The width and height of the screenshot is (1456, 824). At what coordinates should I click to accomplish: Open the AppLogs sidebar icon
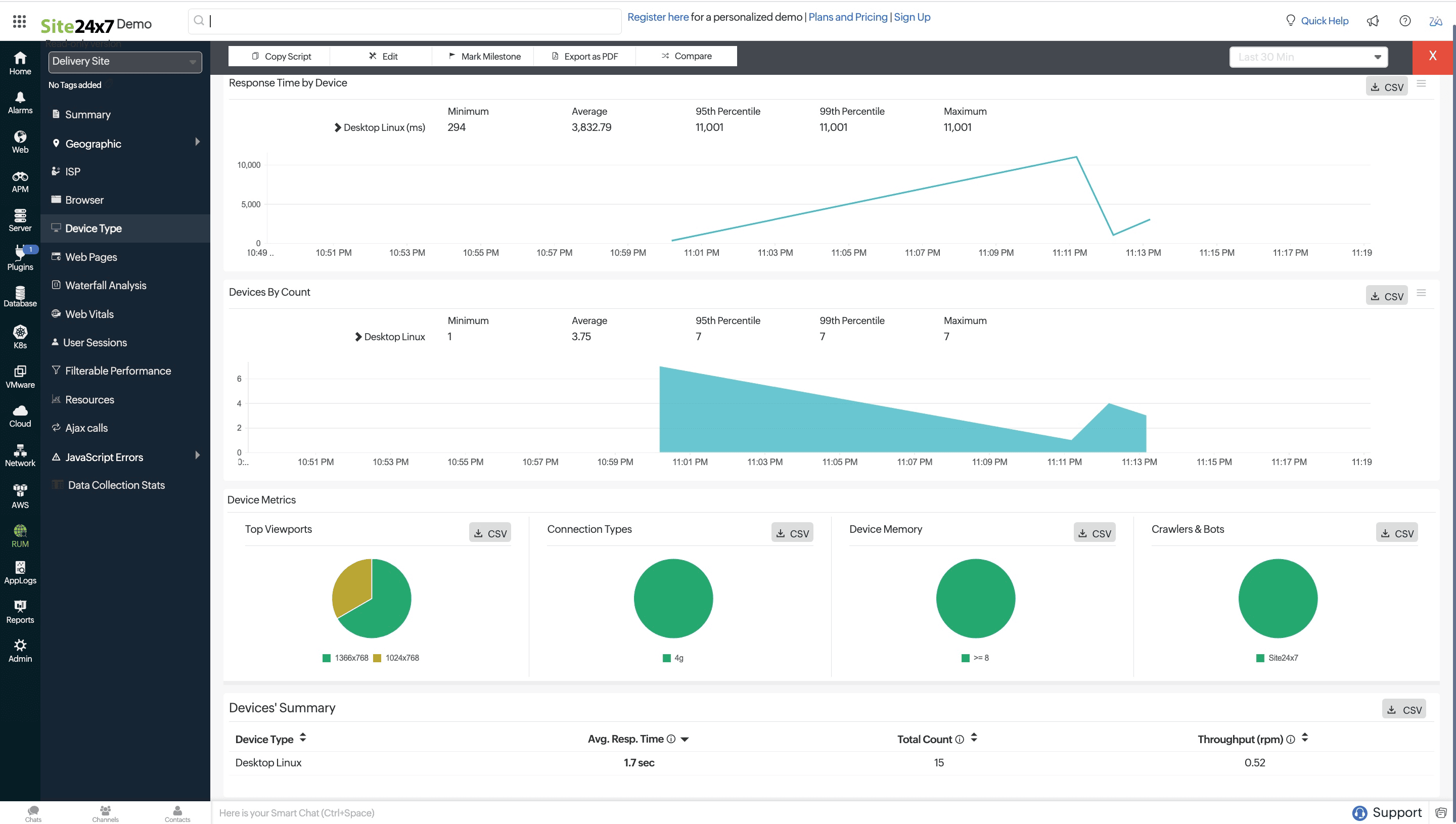point(20,568)
